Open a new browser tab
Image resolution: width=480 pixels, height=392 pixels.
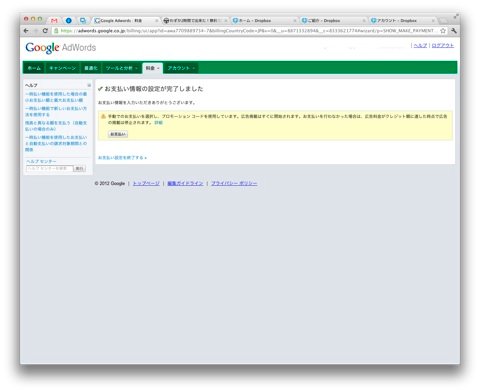click(x=443, y=21)
